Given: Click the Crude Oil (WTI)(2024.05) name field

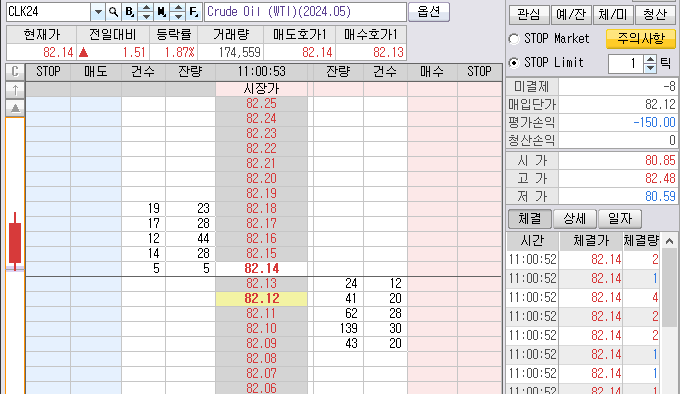Looking at the screenshot, I should tap(305, 12).
